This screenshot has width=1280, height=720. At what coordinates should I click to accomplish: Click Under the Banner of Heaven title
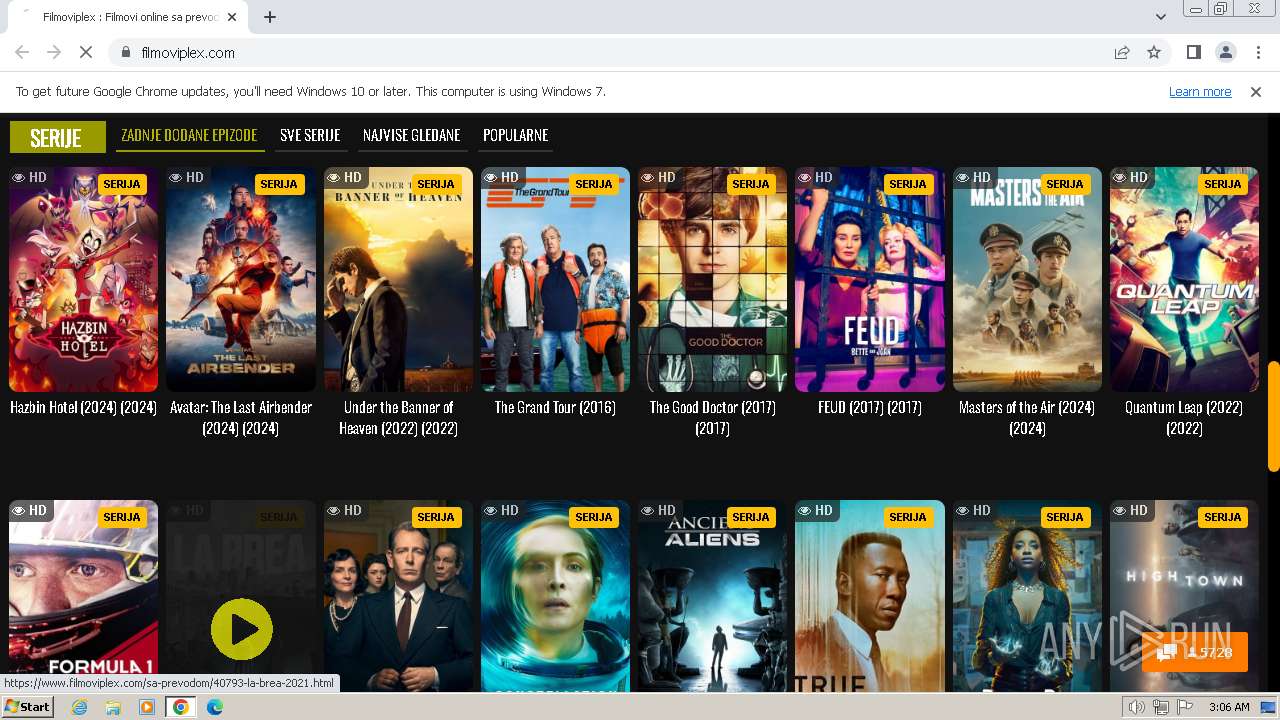pos(398,418)
